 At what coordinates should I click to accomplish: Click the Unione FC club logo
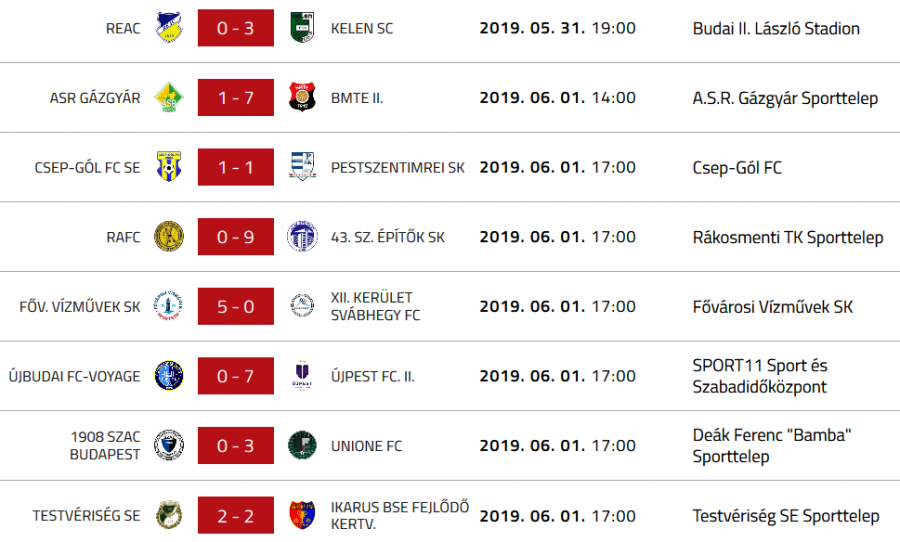[x=302, y=446]
